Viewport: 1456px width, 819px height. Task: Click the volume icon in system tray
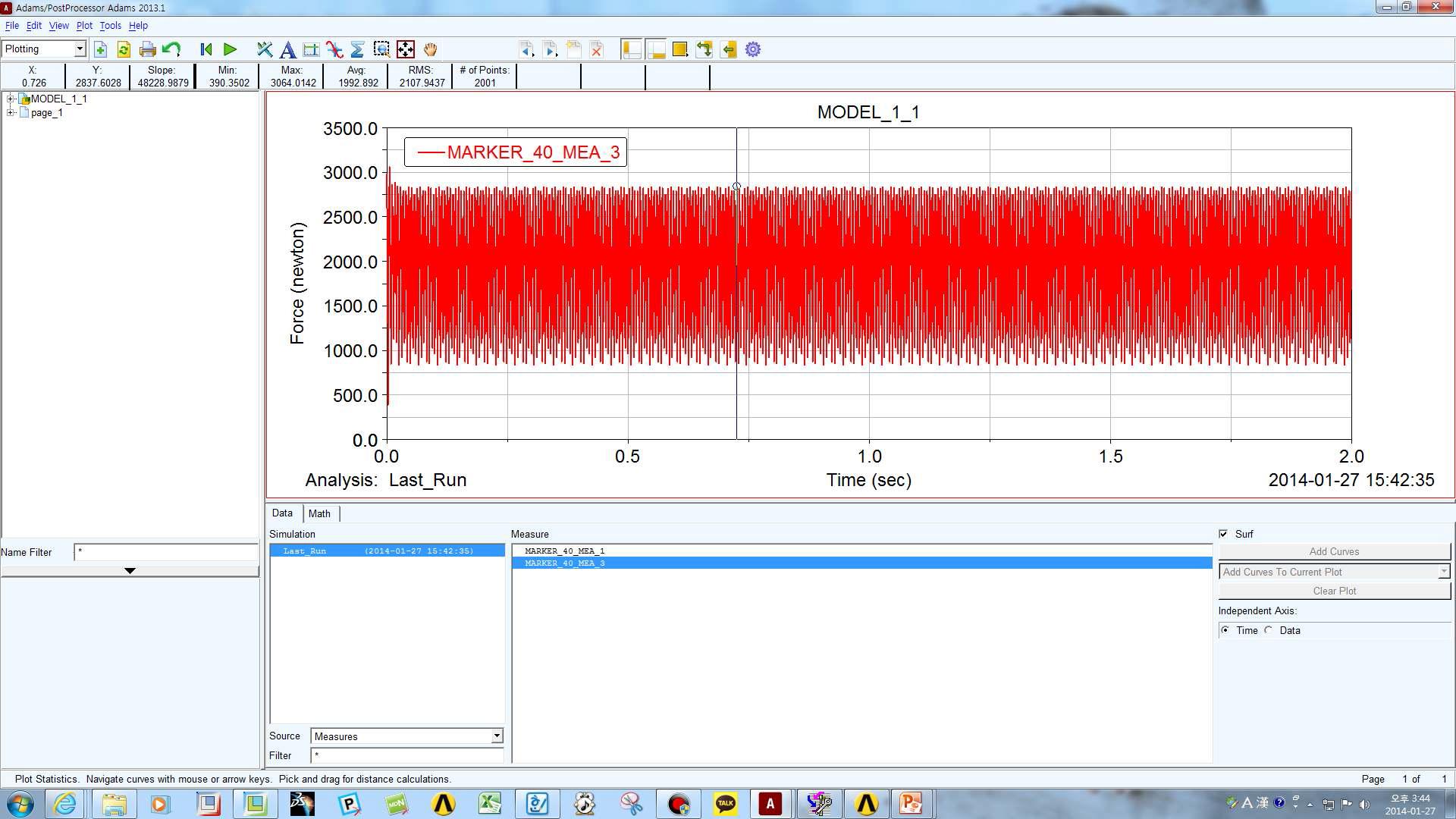[1364, 804]
